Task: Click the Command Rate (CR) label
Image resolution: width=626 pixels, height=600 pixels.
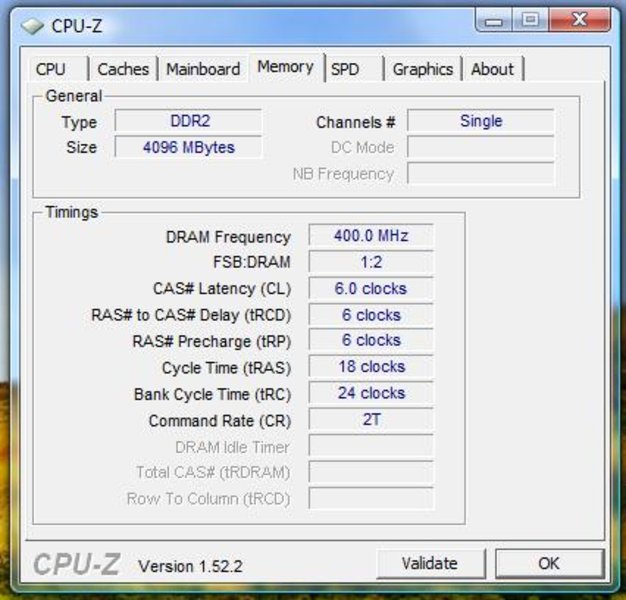Action: click(220, 421)
